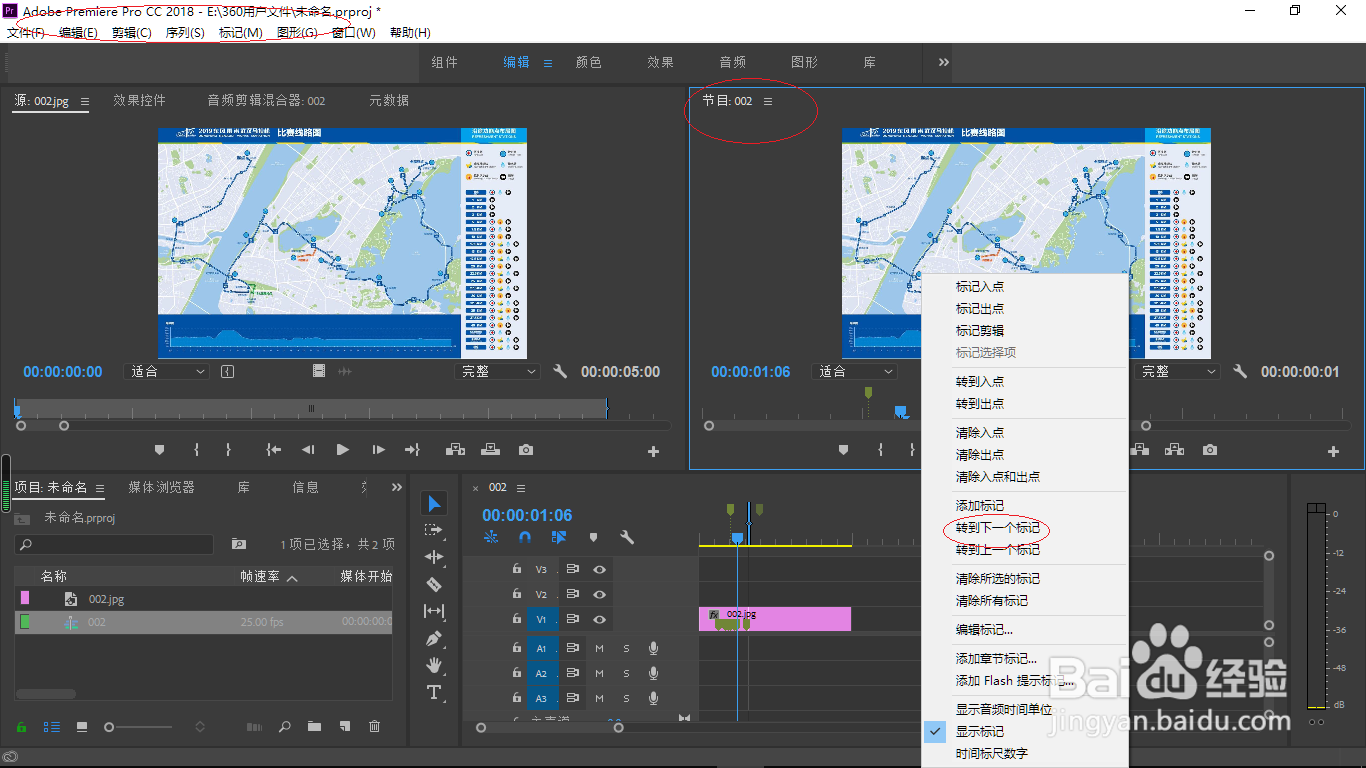Screen dimensions: 1366x768
Task: Switch to the 媒体浏览器 tab
Action: point(161,487)
